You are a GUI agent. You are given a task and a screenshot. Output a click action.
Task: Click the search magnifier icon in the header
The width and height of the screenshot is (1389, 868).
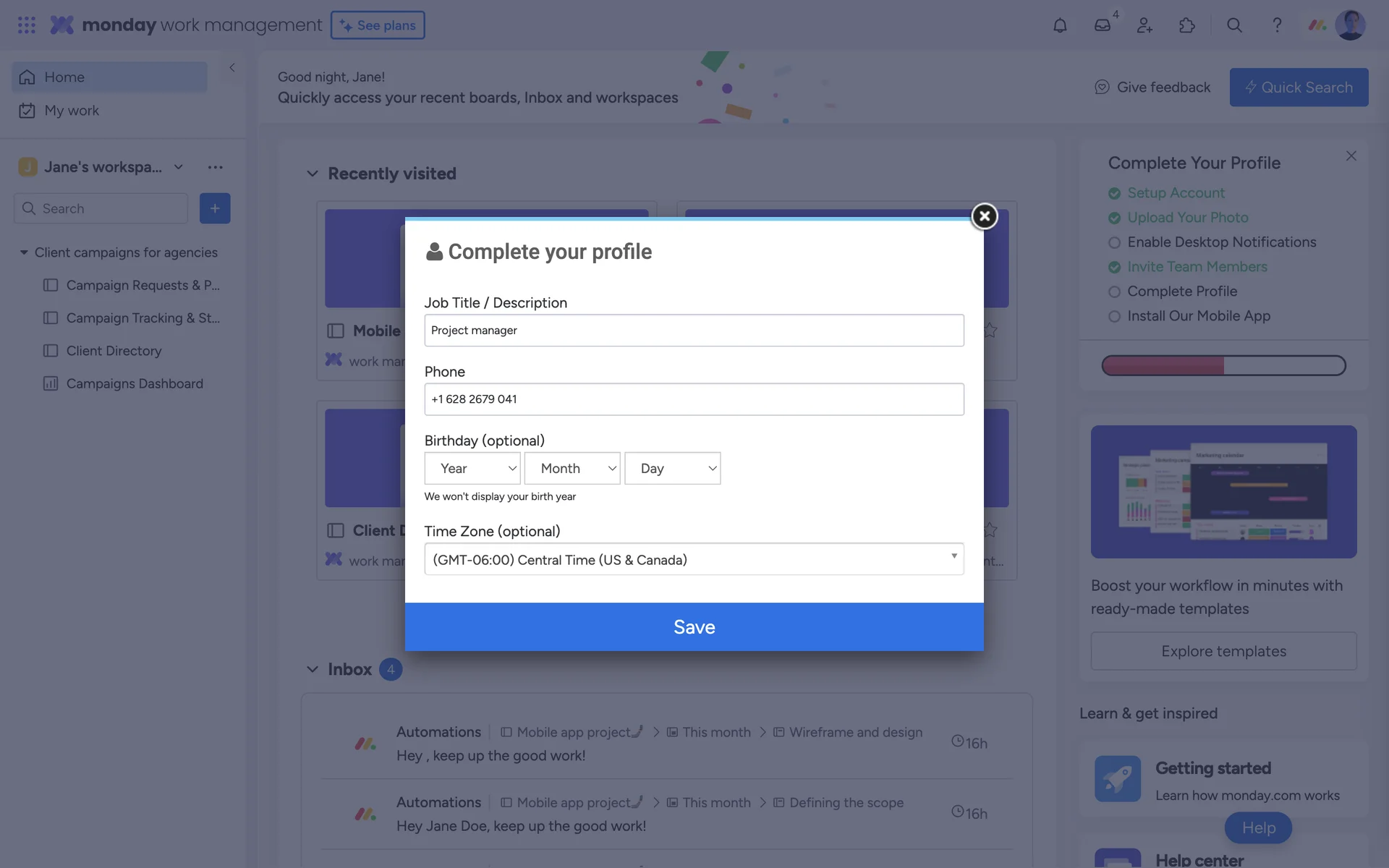pos(1234,25)
